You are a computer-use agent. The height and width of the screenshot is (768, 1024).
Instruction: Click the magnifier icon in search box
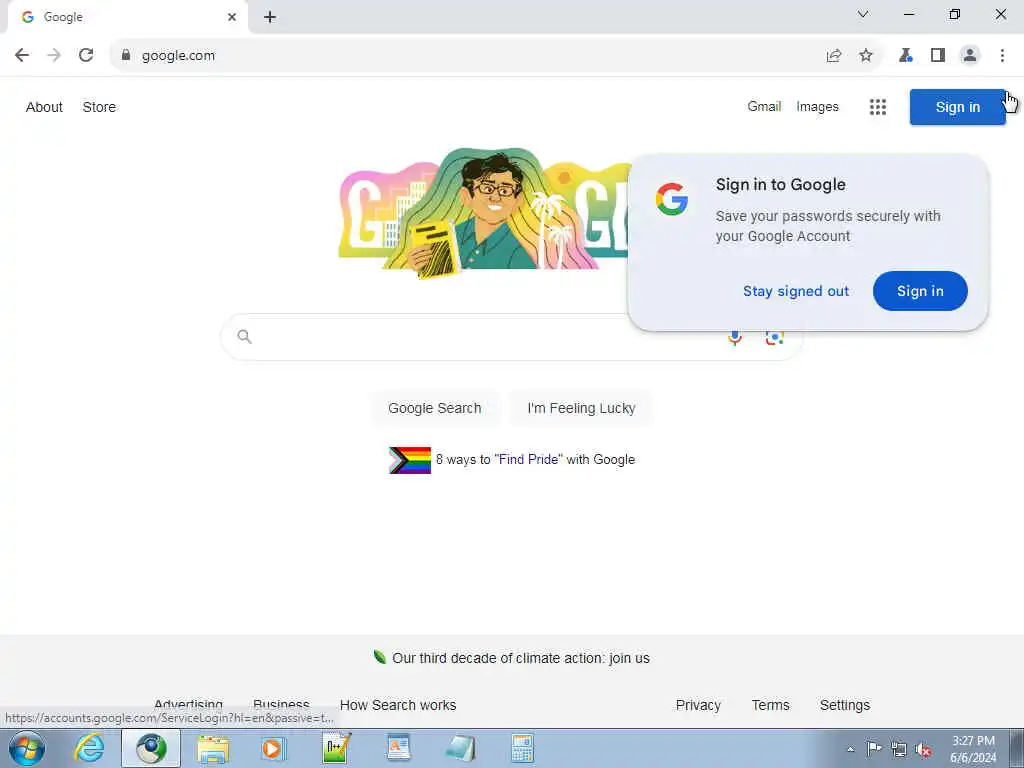[244, 336]
